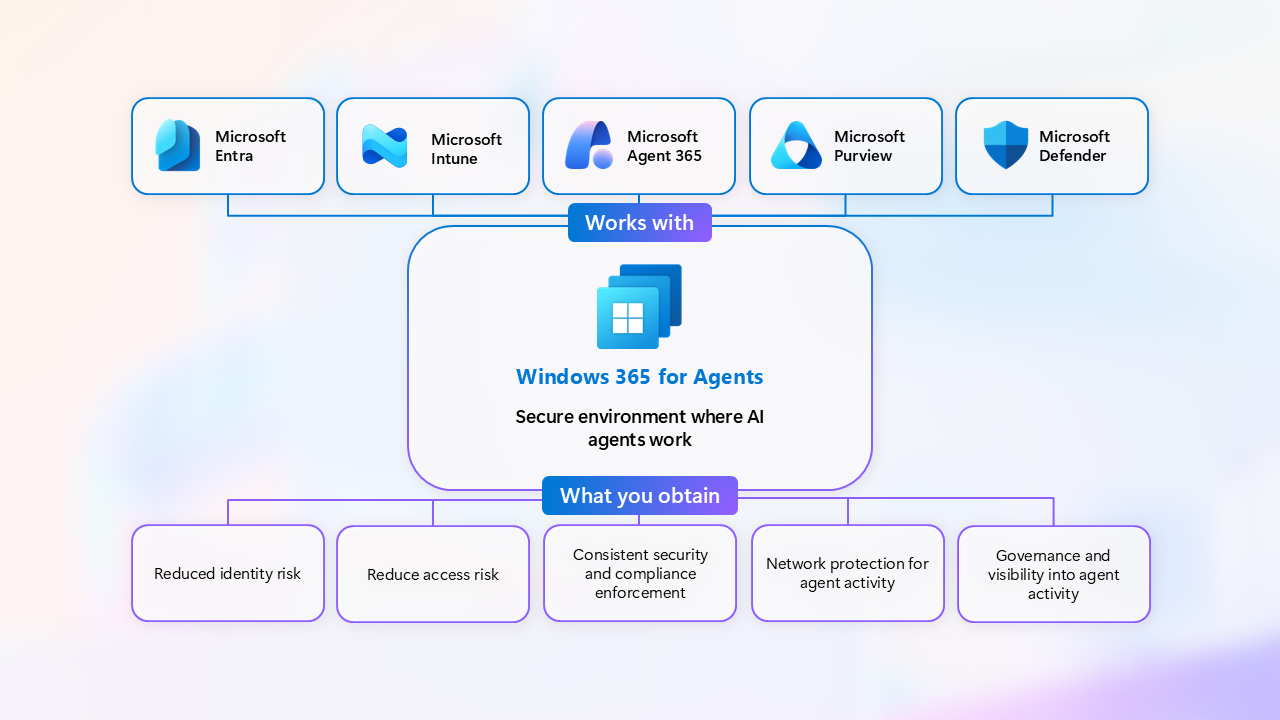1280x720 pixels.
Task: Click the "Reduced identity risk" text
Action: click(227, 574)
